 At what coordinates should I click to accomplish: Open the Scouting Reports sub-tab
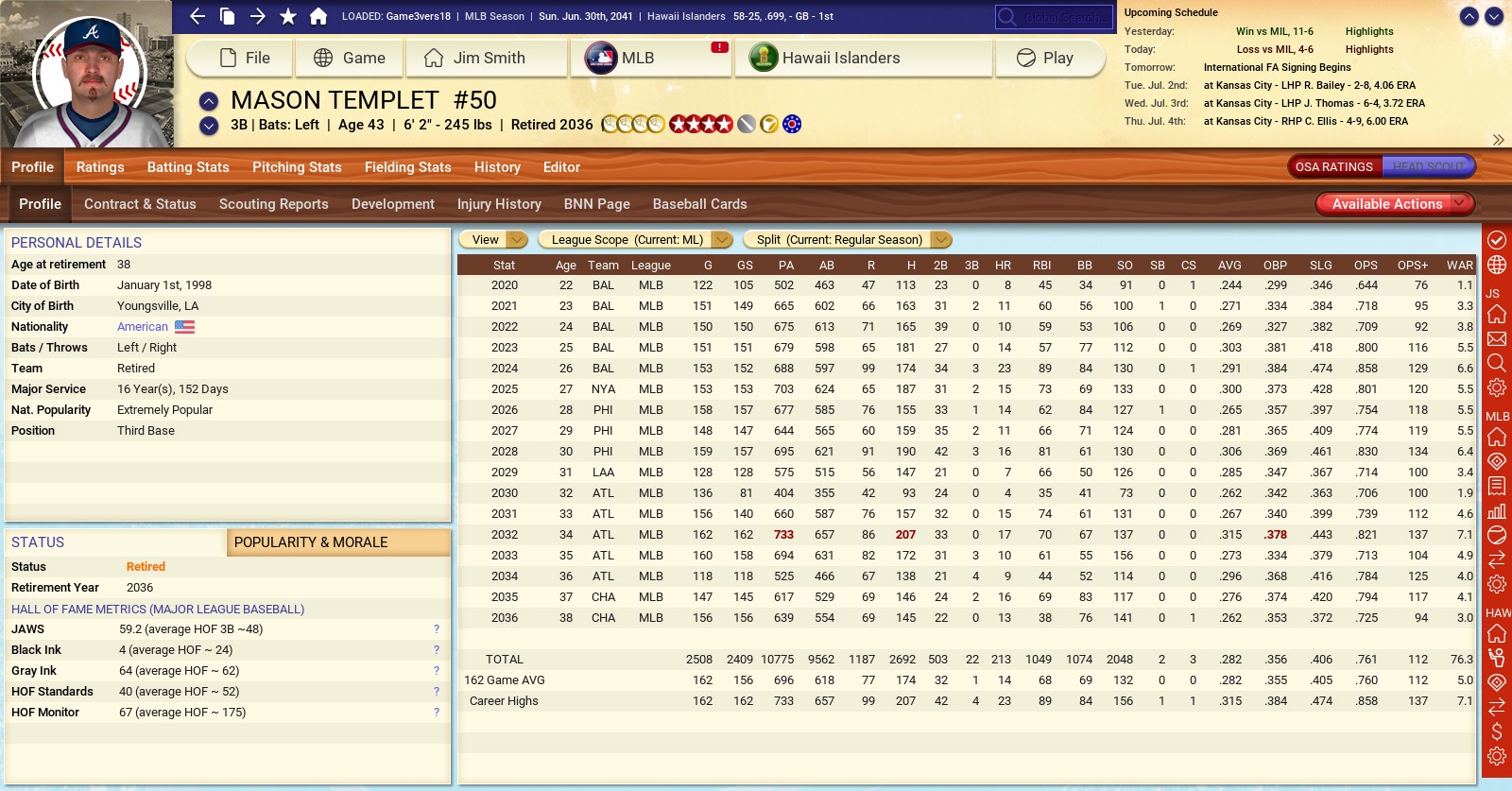[273, 204]
